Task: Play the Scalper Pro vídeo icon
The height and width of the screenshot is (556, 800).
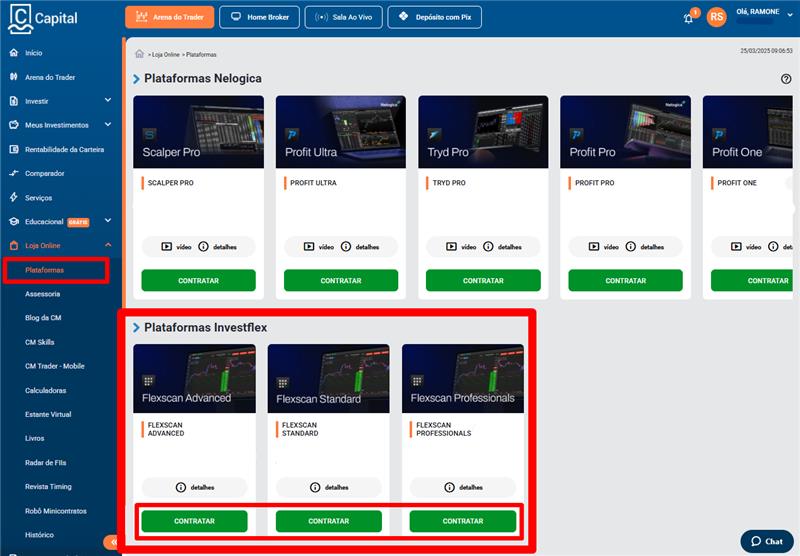Action: tap(167, 246)
